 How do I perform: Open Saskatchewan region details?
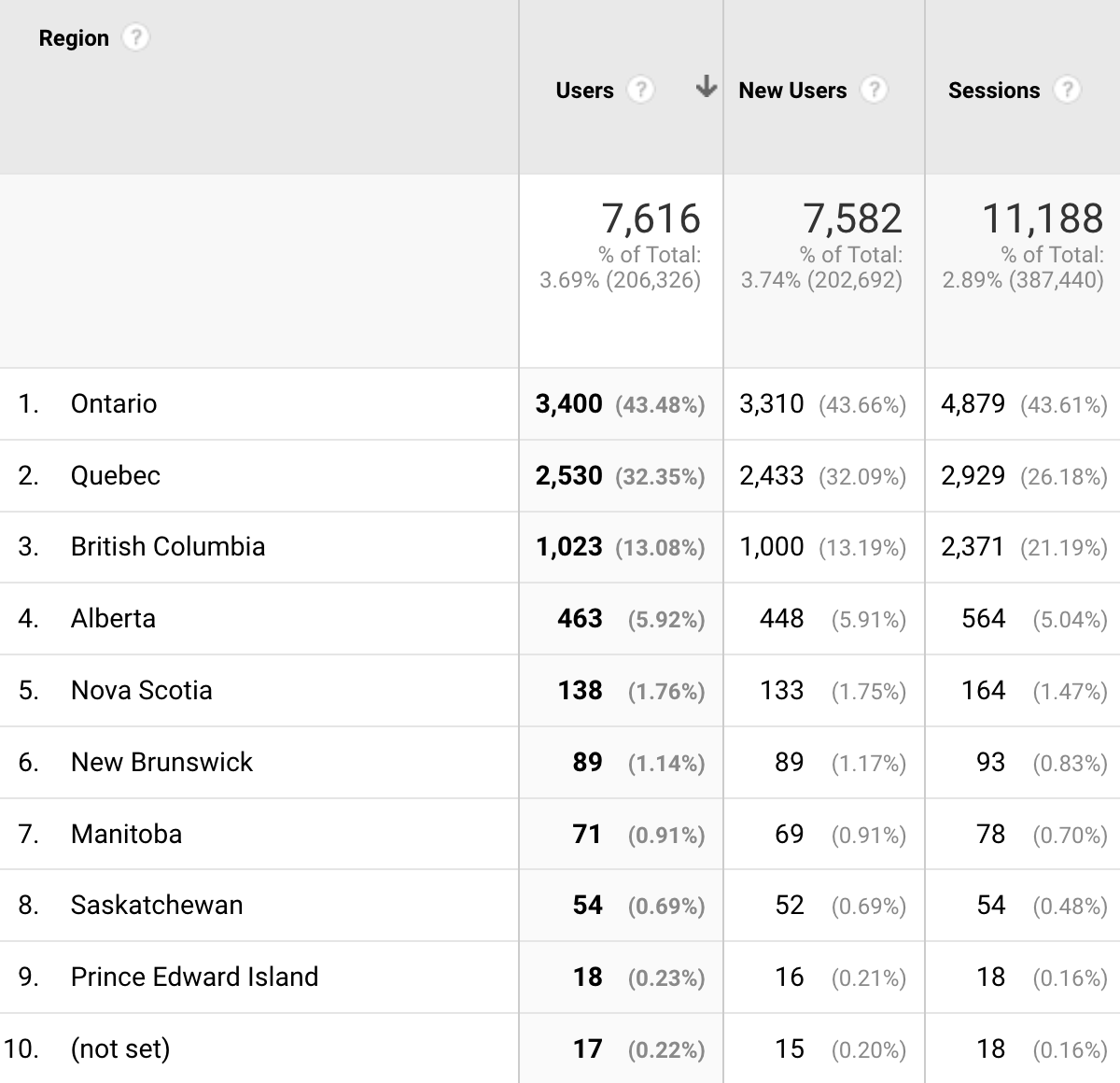157,906
